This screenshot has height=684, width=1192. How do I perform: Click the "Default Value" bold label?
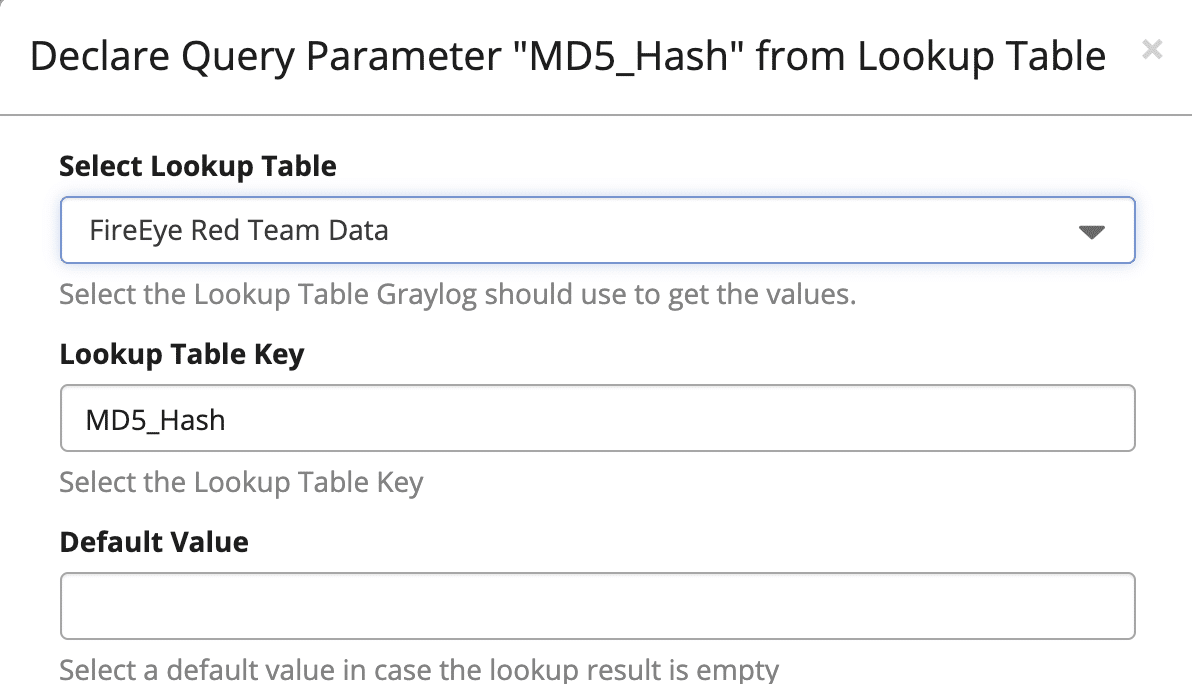coord(154,542)
